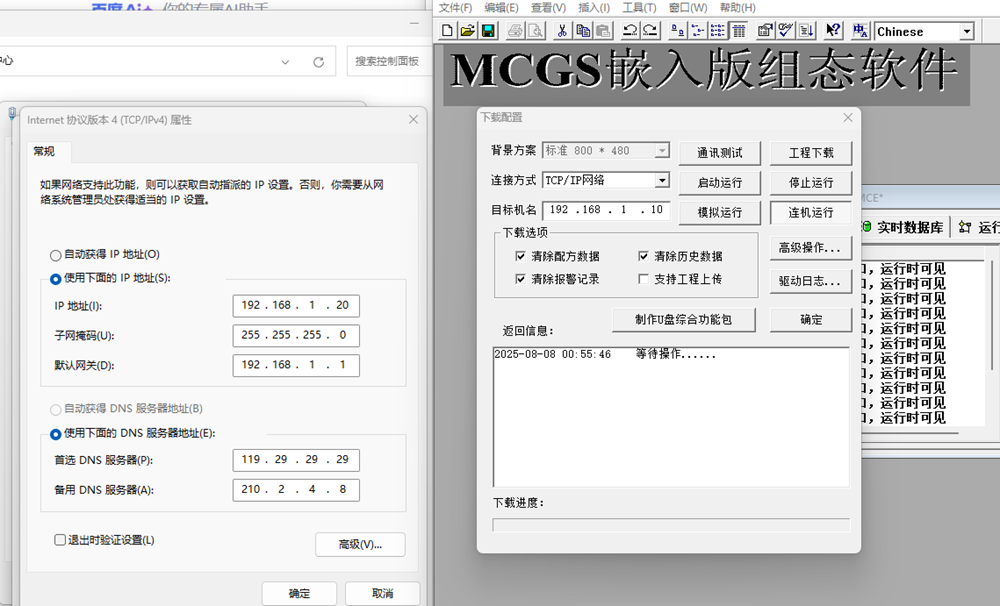Click the Print preview icon
This screenshot has width=1000, height=606.
536,31
